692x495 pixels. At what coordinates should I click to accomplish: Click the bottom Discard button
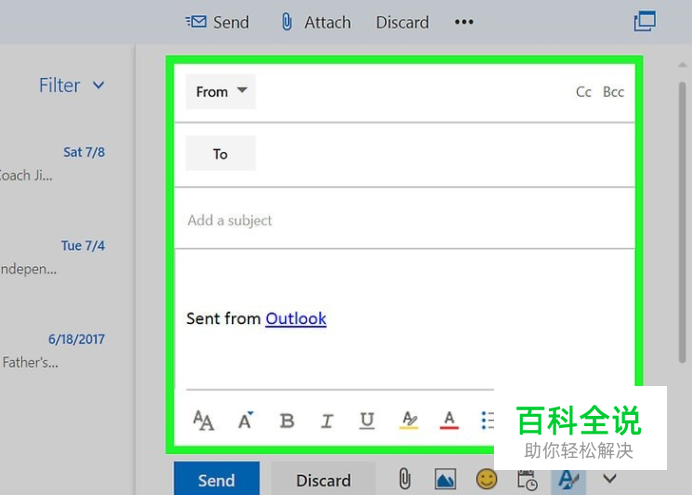click(x=323, y=479)
